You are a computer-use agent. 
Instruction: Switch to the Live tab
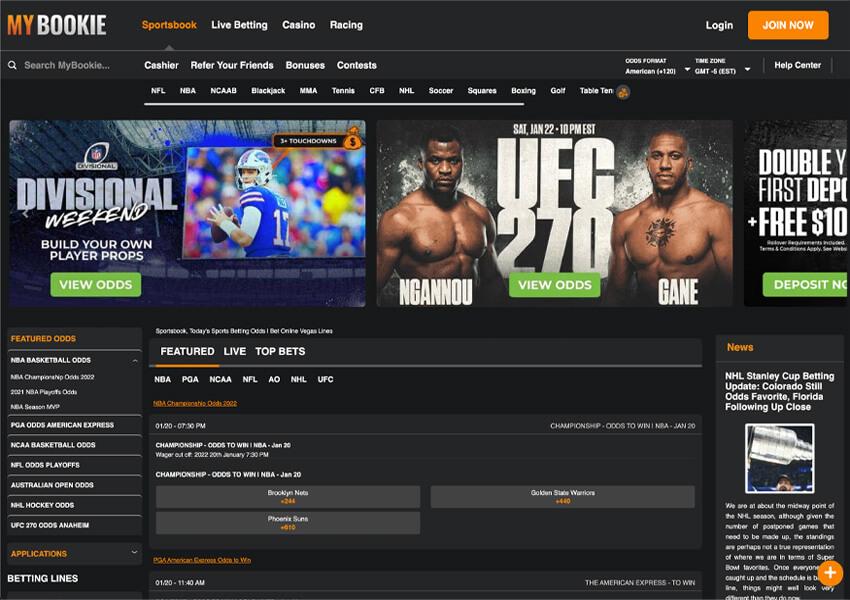235,352
